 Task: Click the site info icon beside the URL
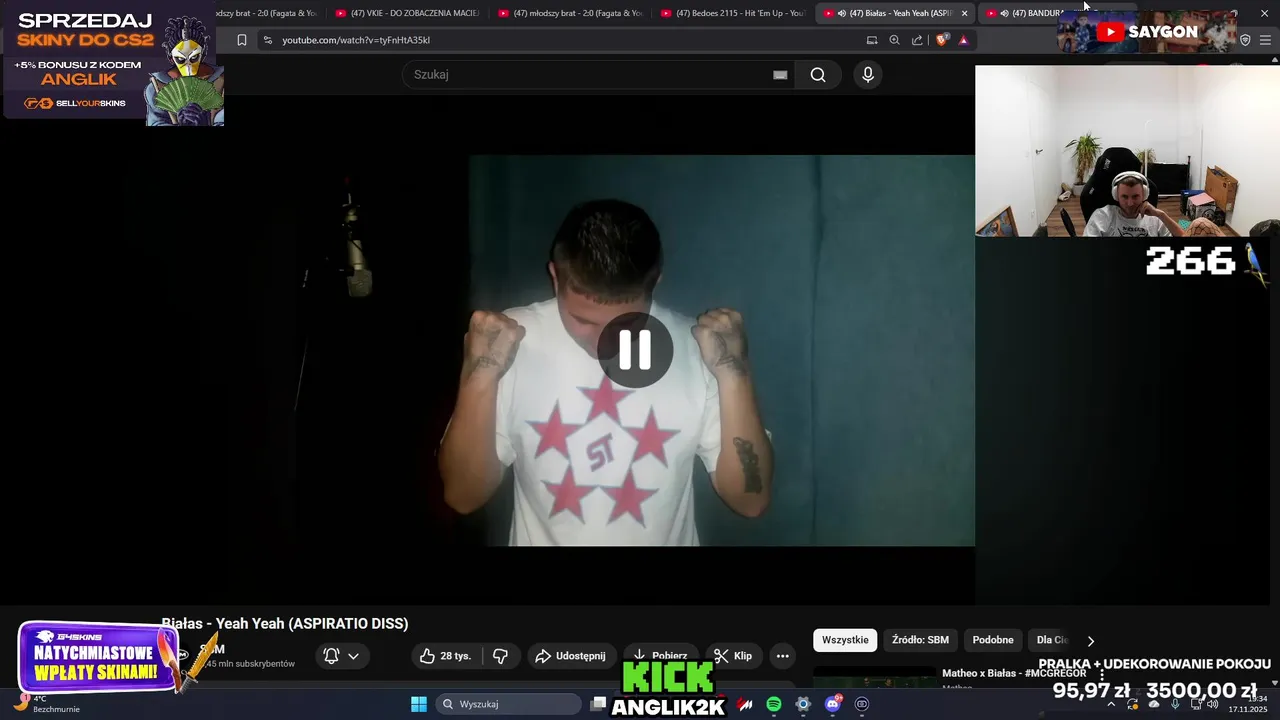[267, 40]
